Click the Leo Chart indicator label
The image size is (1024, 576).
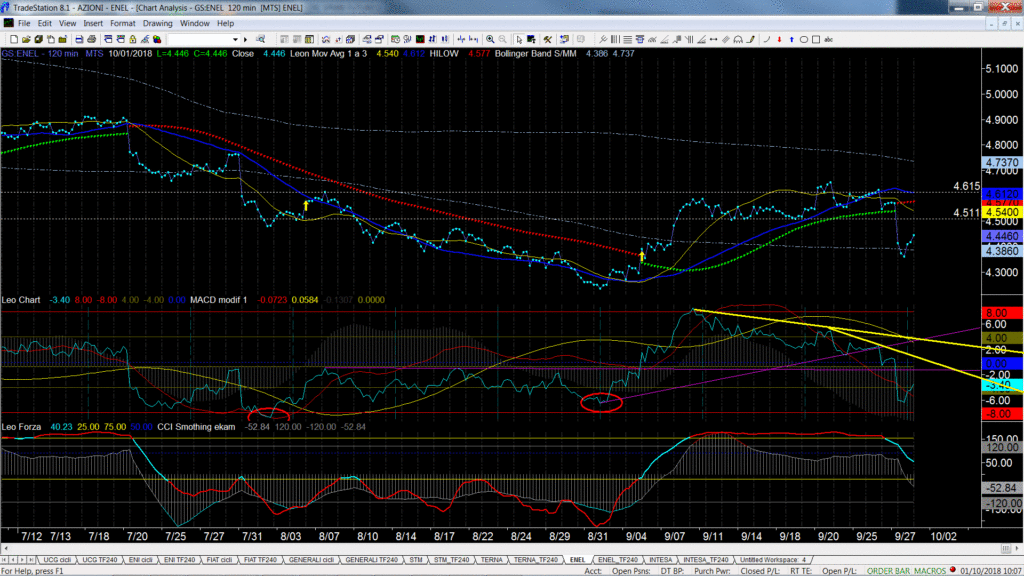tap(21, 300)
